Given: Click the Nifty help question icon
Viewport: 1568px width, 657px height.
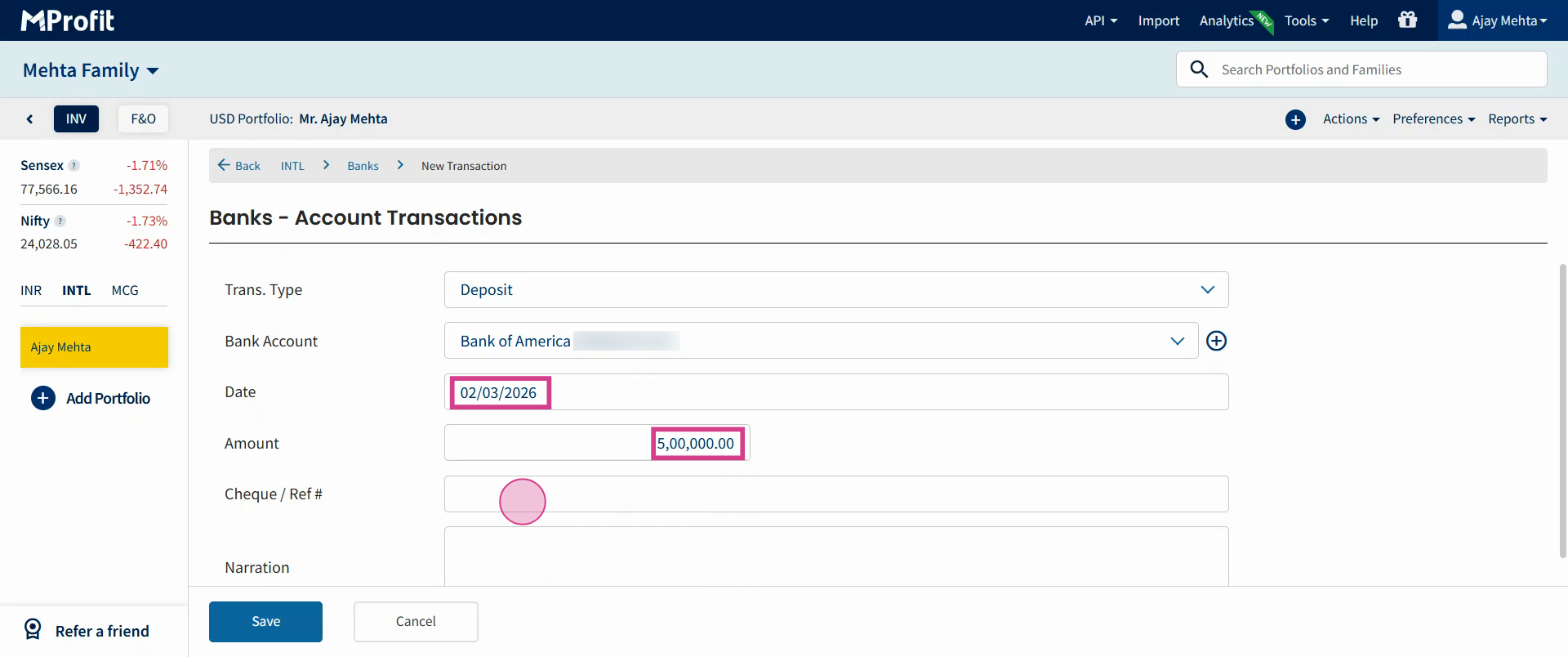Looking at the screenshot, I should (x=60, y=221).
